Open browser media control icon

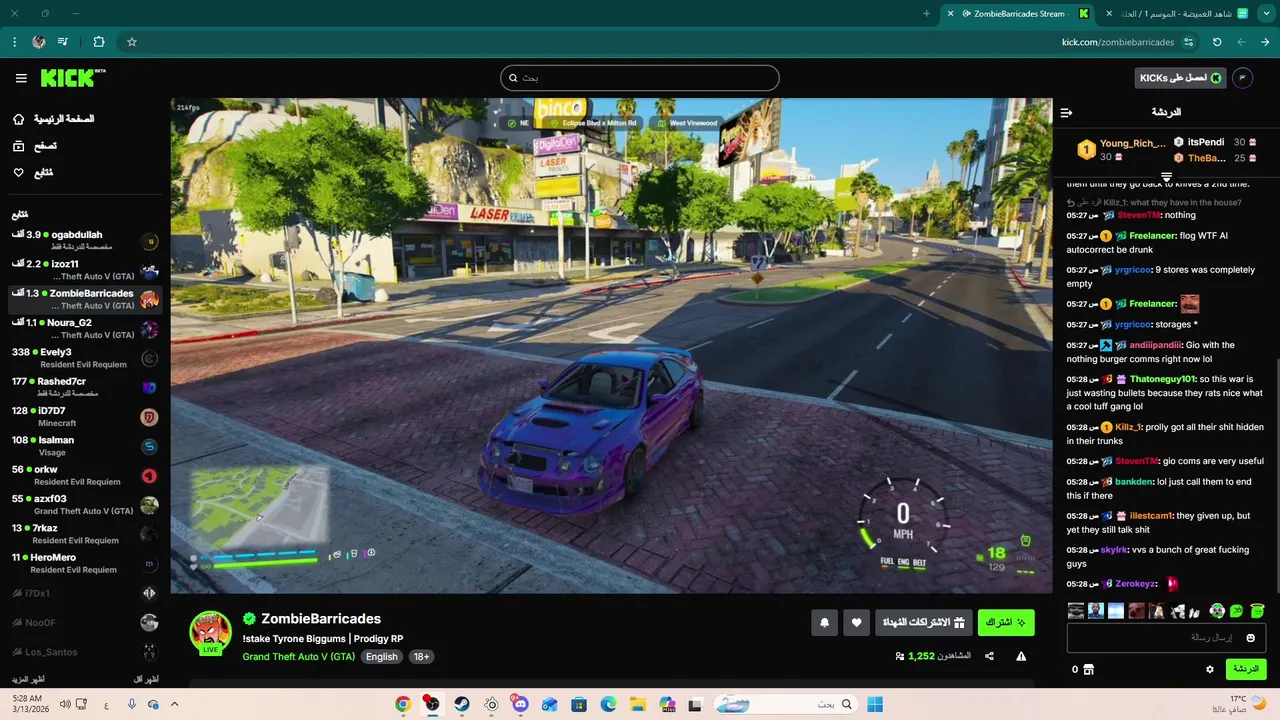point(63,42)
